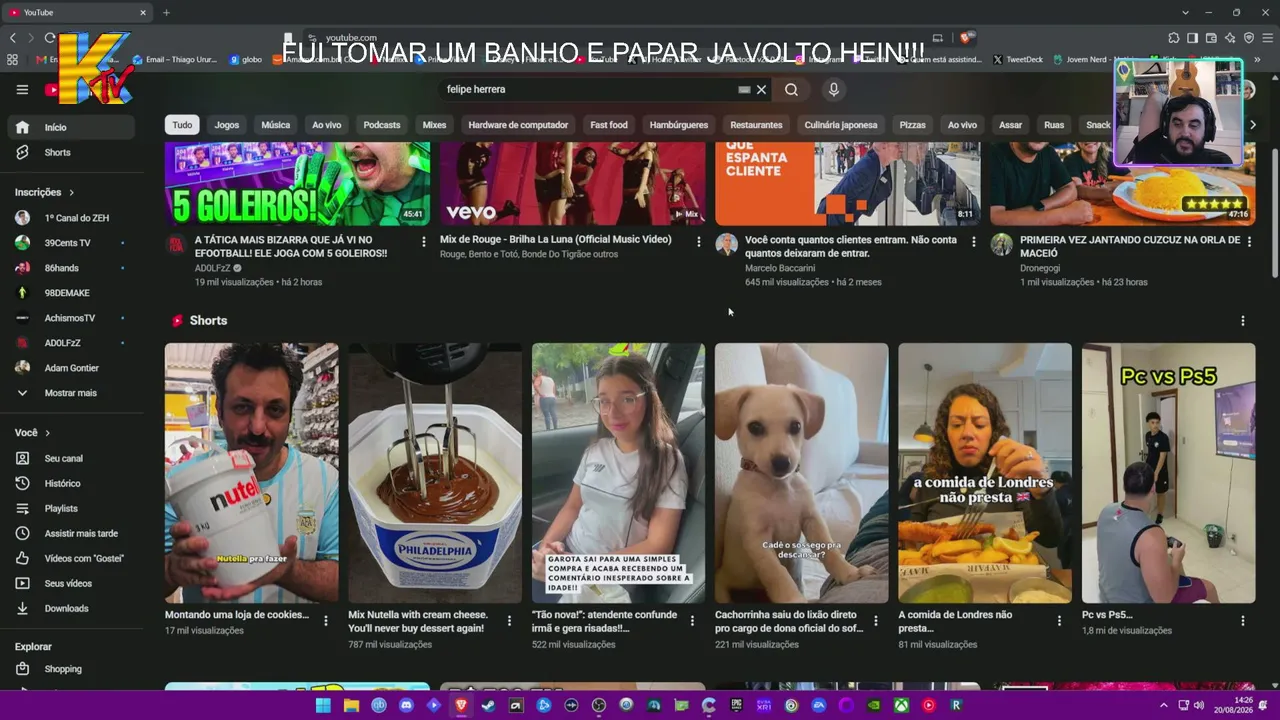Play the Nutella cookies shop short
Image resolution: width=1280 pixels, height=720 pixels.
pyautogui.click(x=252, y=473)
